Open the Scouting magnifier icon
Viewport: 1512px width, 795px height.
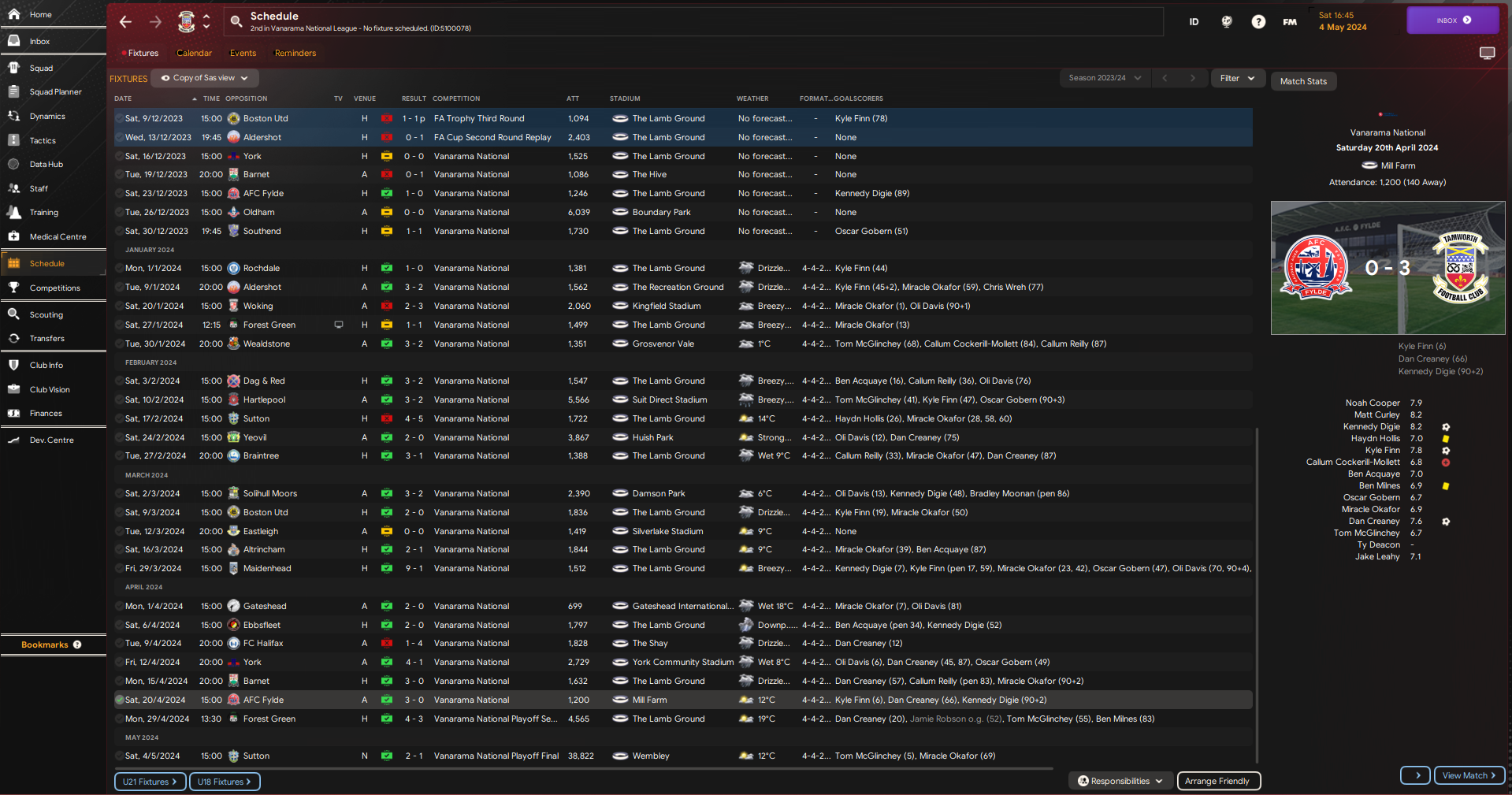click(13, 314)
